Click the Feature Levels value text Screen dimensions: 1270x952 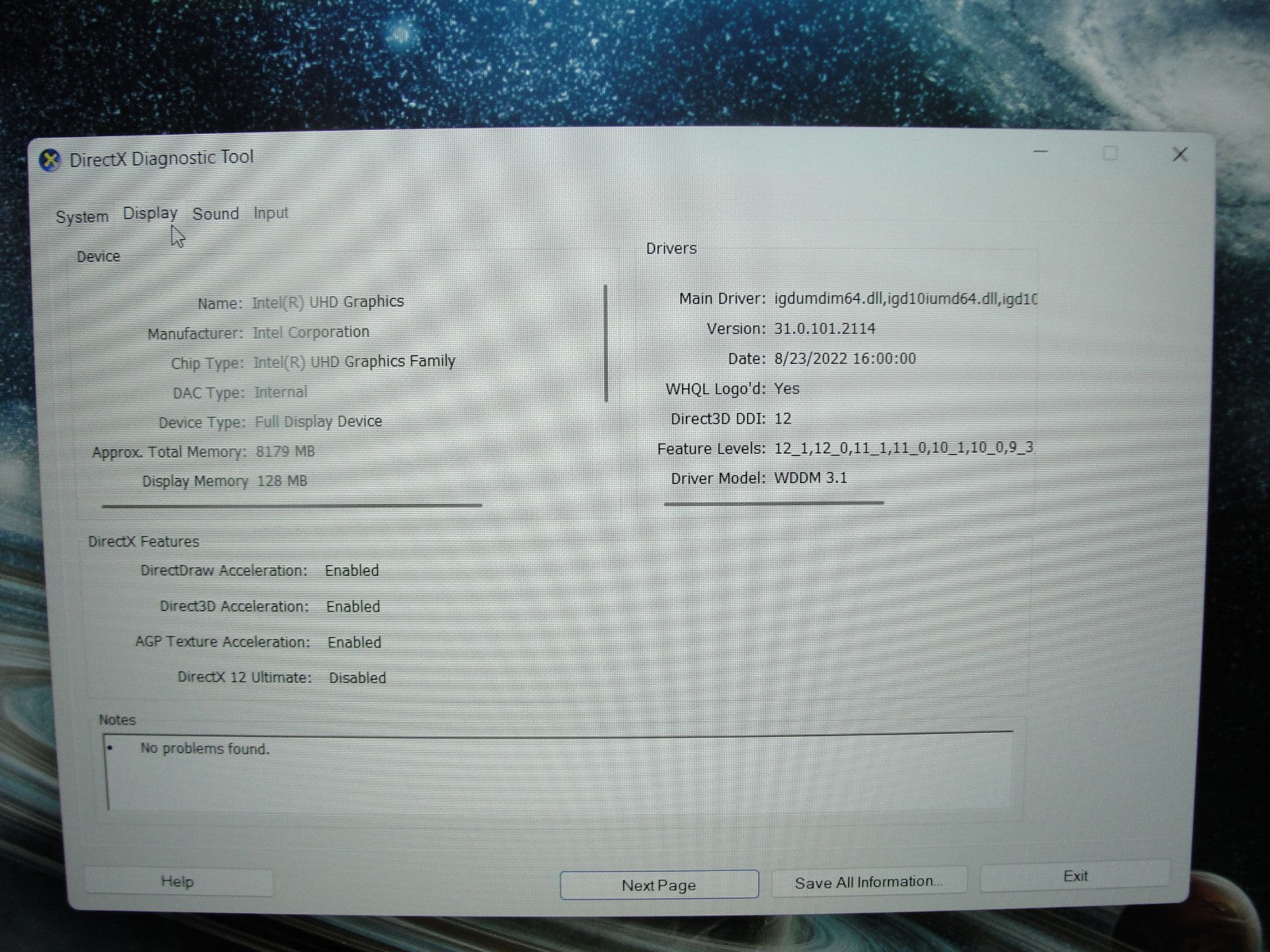[x=903, y=448]
